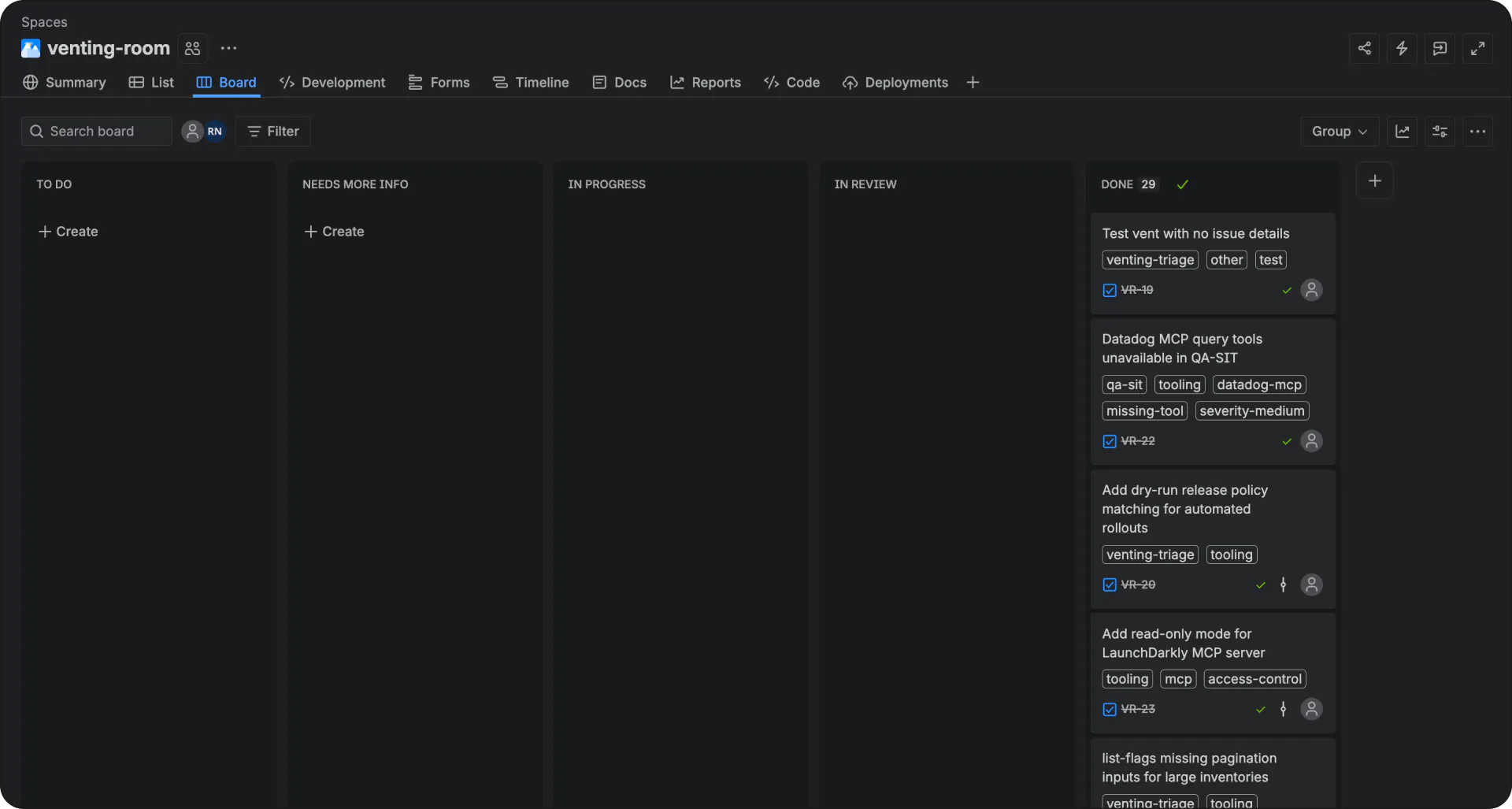This screenshot has height=809, width=1512.
Task: Open issue key VR-22
Action: coord(1138,441)
